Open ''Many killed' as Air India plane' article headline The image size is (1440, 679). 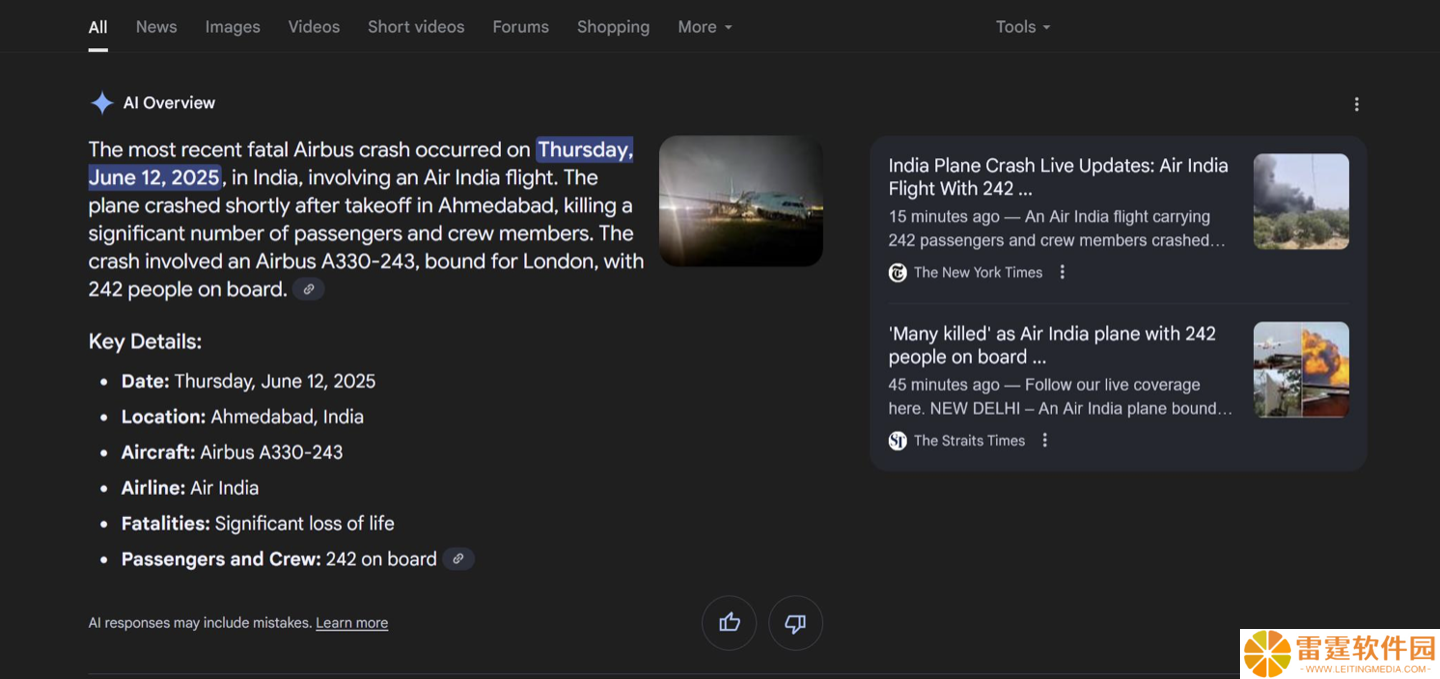coord(1052,345)
